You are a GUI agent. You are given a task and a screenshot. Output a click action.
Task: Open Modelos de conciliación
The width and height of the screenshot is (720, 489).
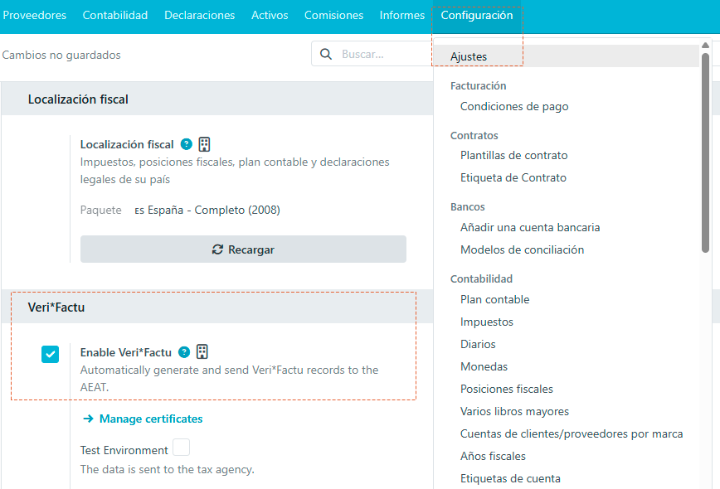click(522, 250)
